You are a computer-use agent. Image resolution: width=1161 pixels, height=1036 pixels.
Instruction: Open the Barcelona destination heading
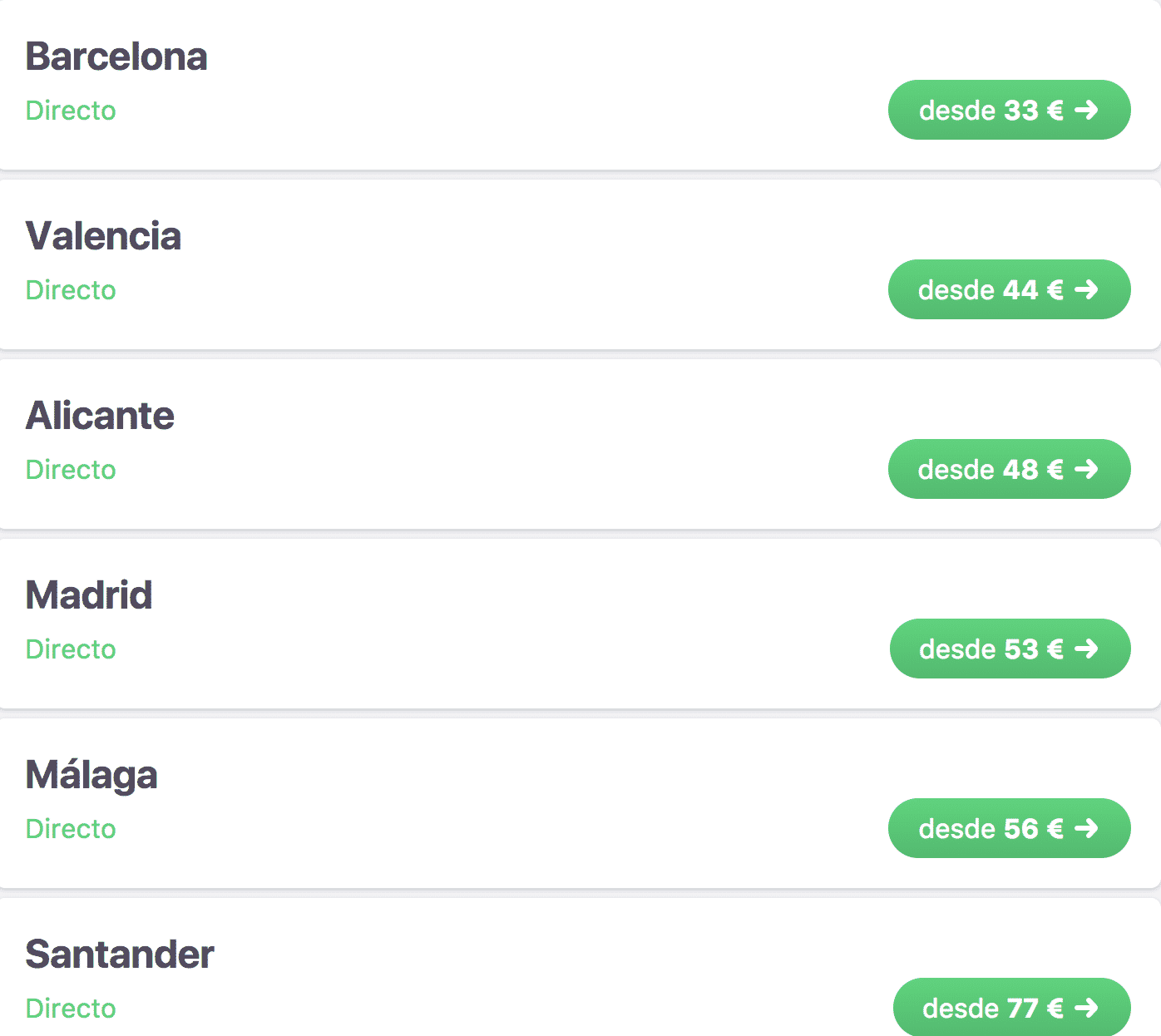click(x=116, y=57)
